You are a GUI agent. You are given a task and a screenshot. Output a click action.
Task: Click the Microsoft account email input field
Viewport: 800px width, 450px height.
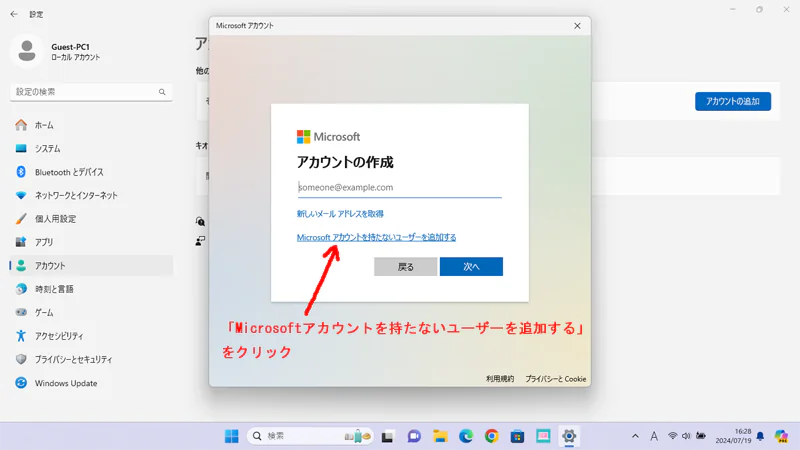point(399,187)
